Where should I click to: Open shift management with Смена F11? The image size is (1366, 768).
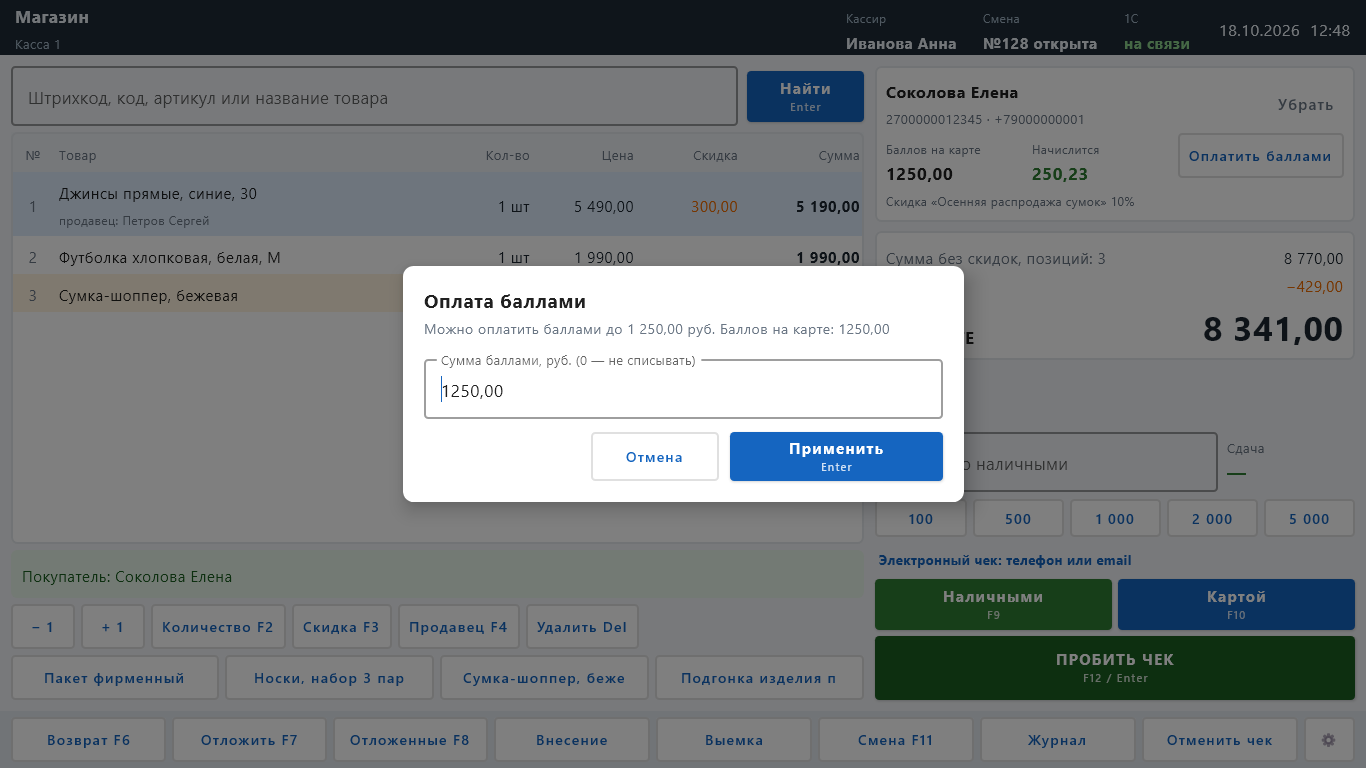coord(895,740)
